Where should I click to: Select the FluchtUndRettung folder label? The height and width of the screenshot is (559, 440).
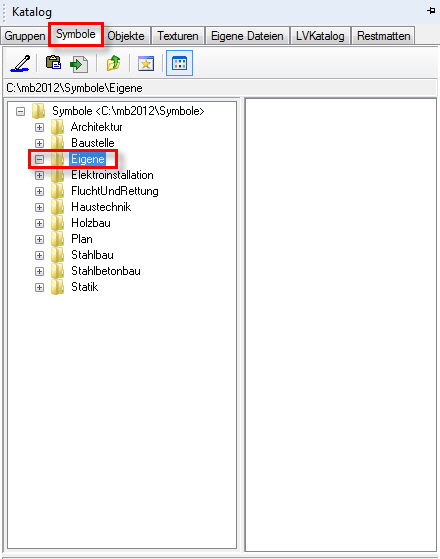click(114, 191)
